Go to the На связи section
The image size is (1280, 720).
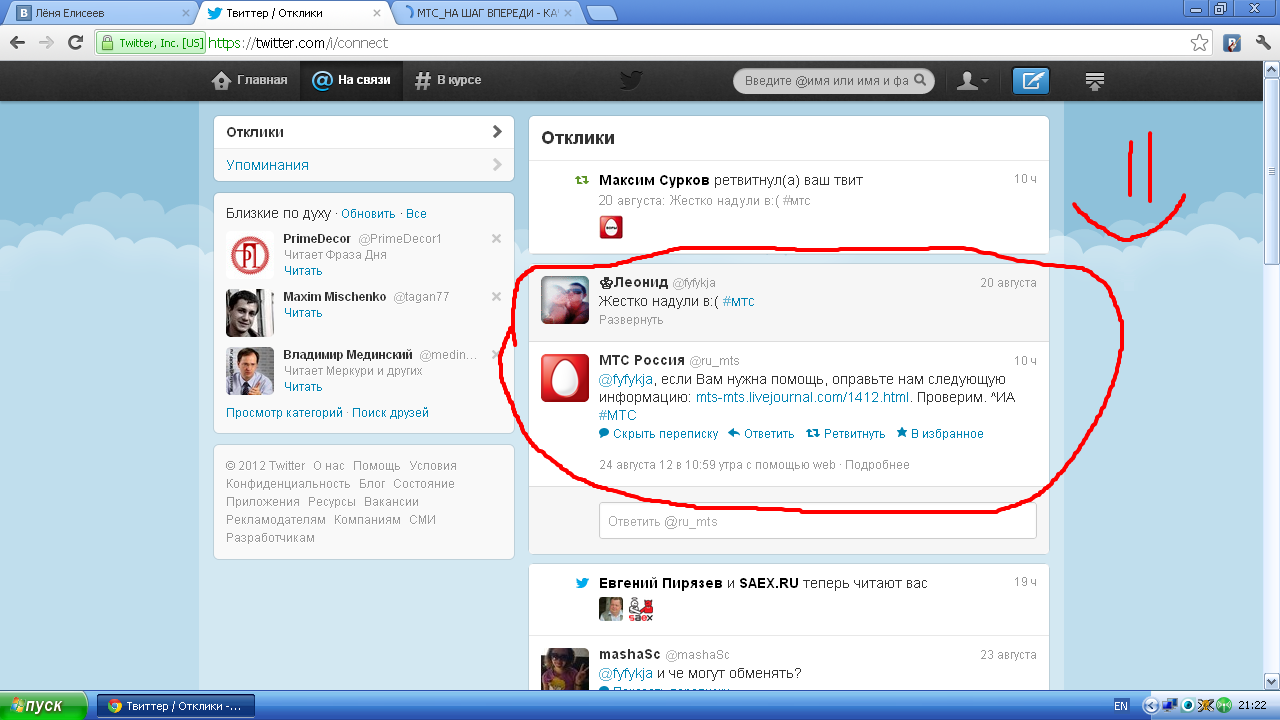click(x=351, y=81)
